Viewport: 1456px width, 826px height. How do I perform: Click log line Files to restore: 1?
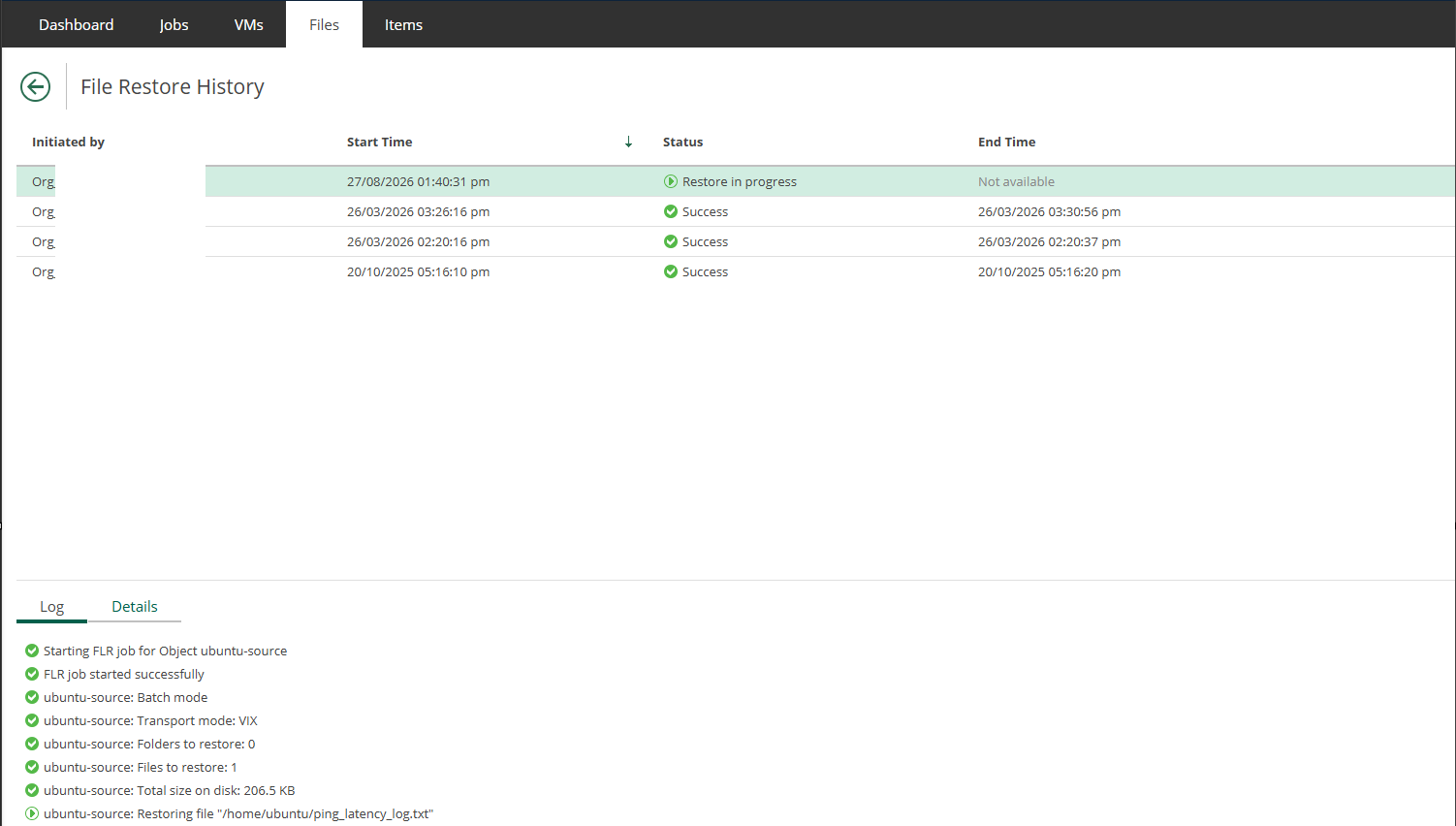click(141, 767)
